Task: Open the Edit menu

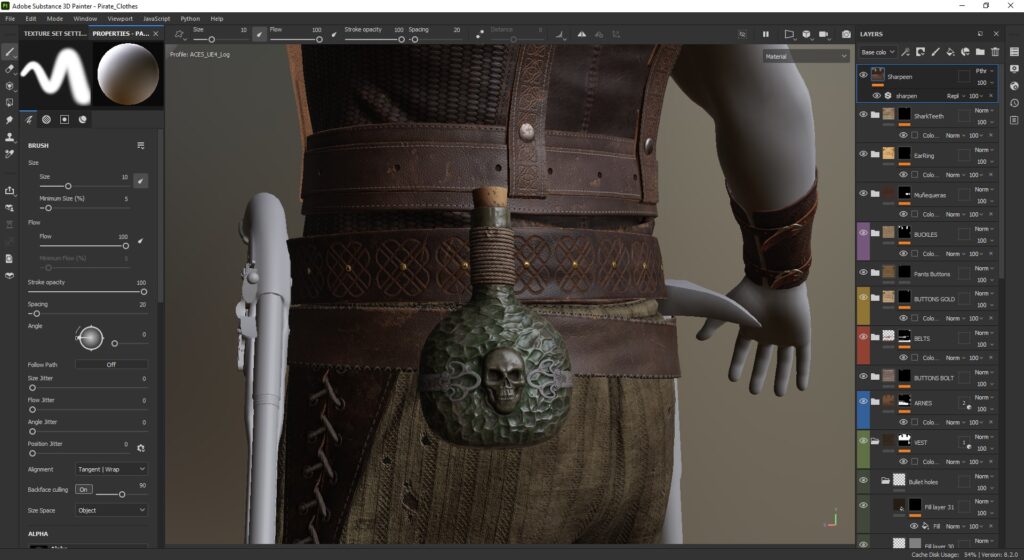Action: click(x=31, y=19)
